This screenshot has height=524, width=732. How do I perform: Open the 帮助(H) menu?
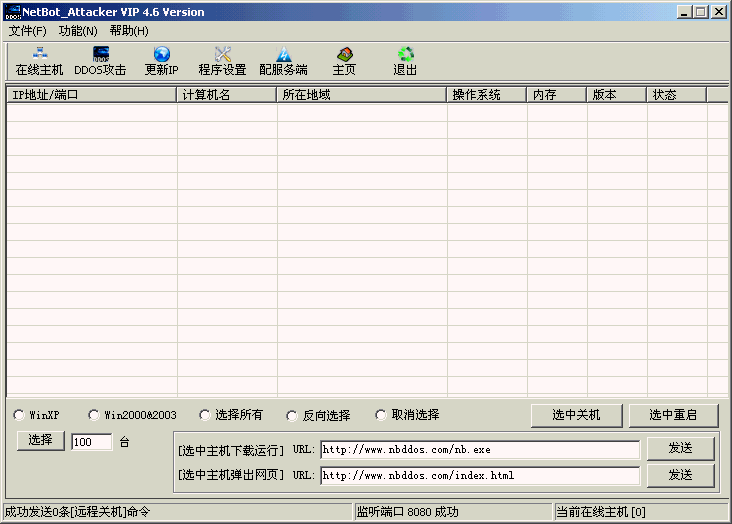129,31
